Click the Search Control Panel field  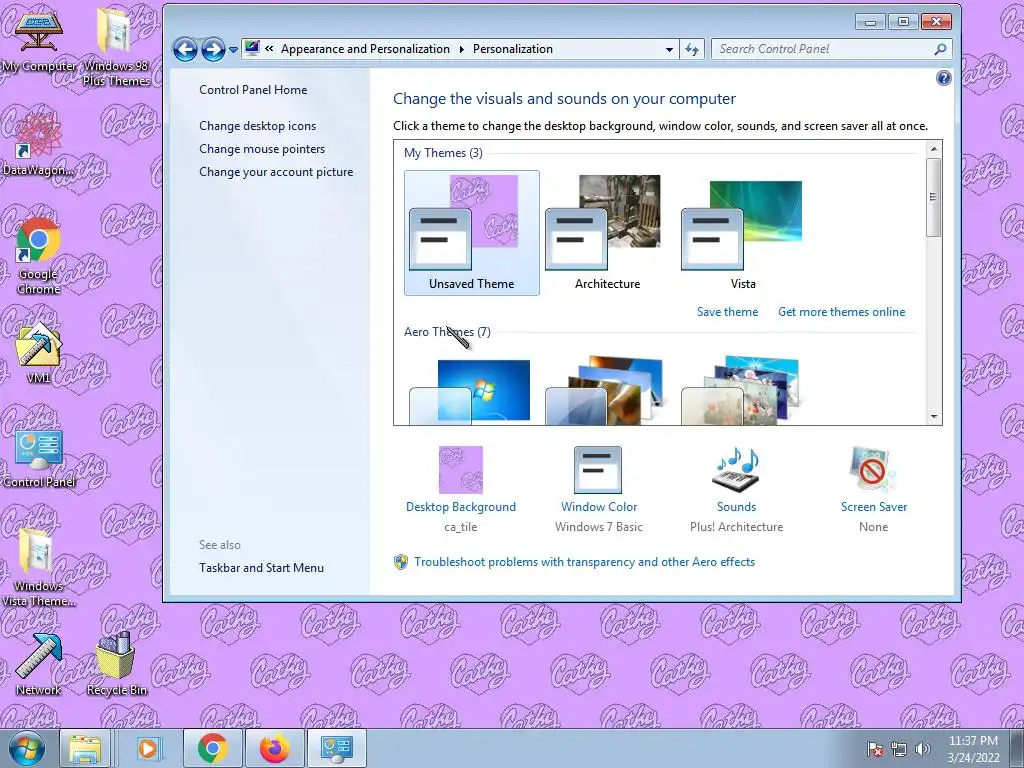(x=831, y=49)
